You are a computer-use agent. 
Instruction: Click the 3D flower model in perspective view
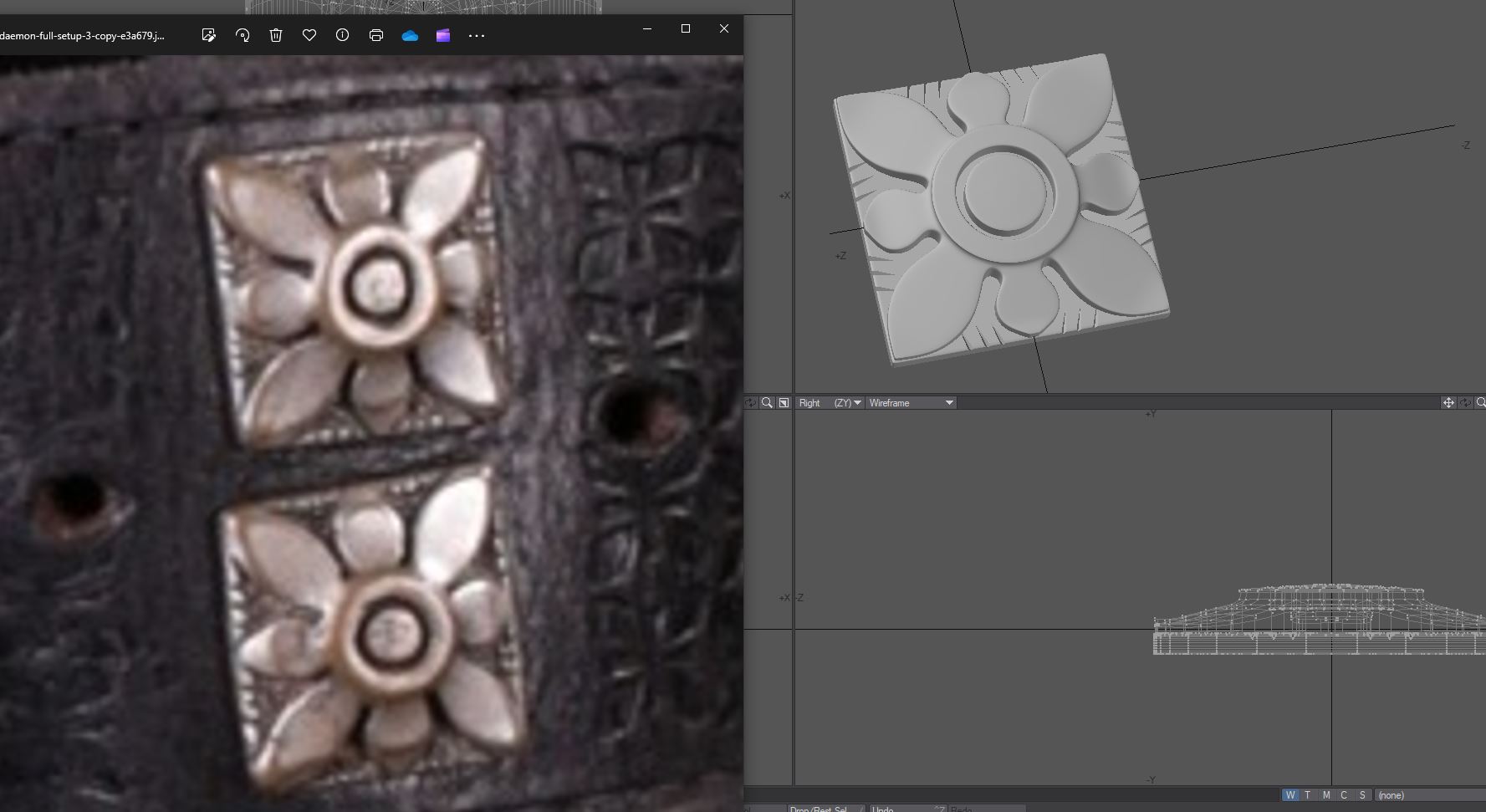point(1002,209)
